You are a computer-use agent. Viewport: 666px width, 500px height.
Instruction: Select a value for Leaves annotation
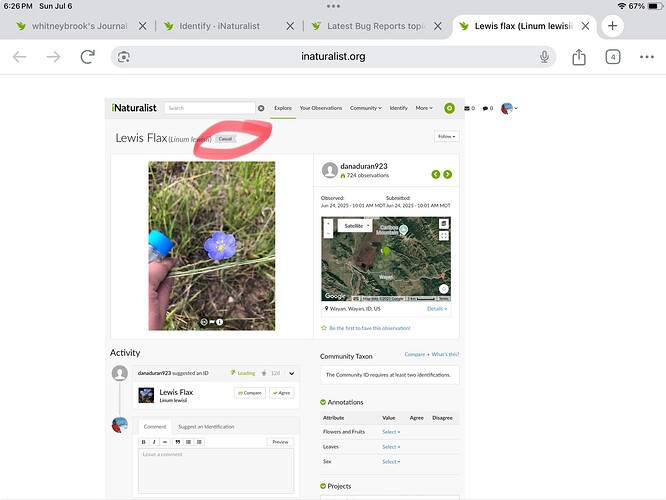pos(391,447)
